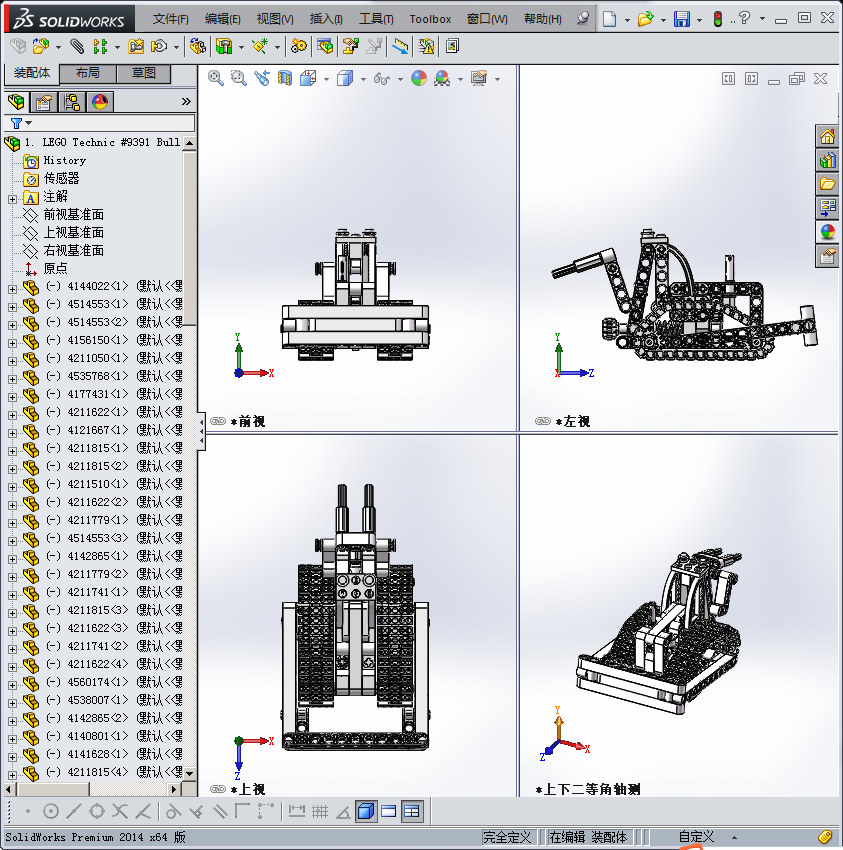Click the Section View icon
Screen dimensions: 843x850
[x=285, y=78]
